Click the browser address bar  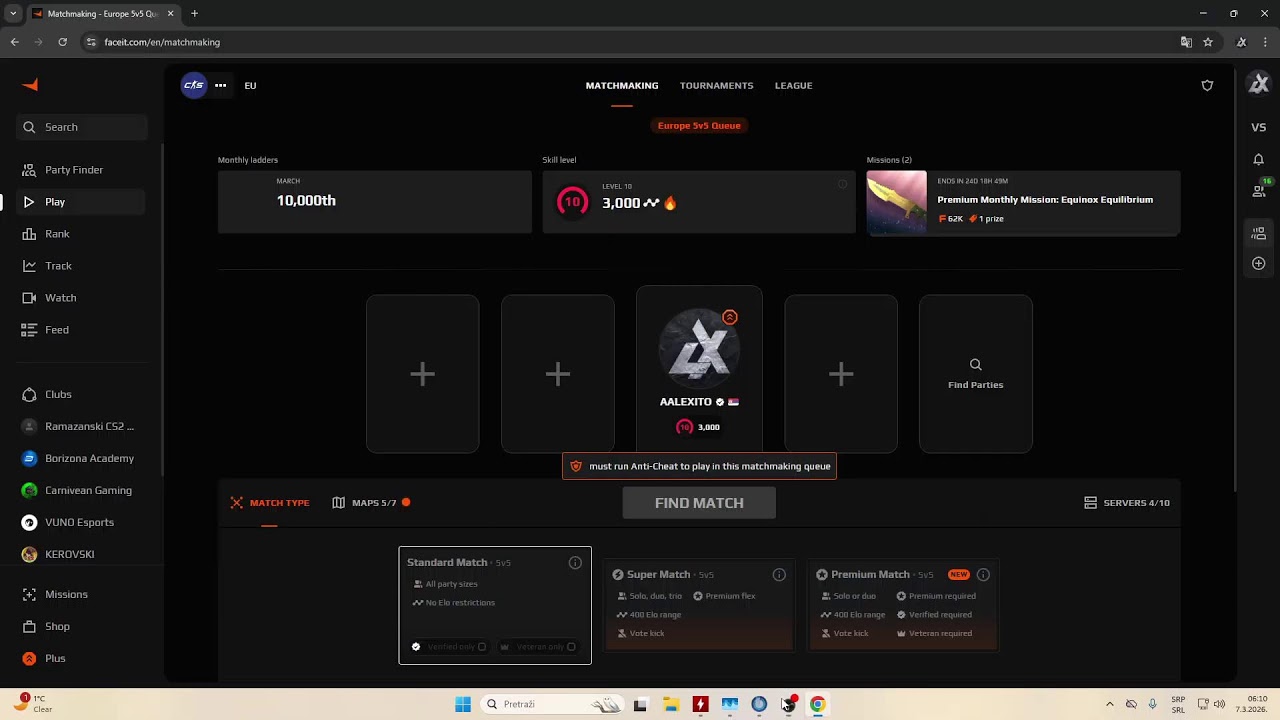(x=630, y=42)
